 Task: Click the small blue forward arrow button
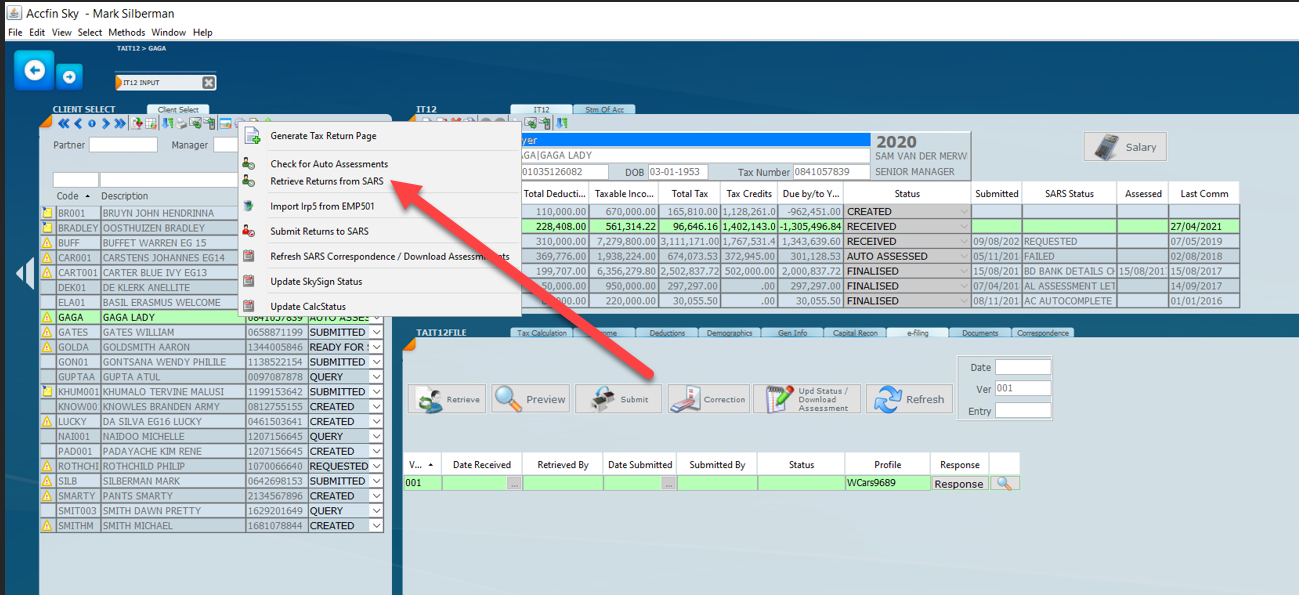pos(69,76)
